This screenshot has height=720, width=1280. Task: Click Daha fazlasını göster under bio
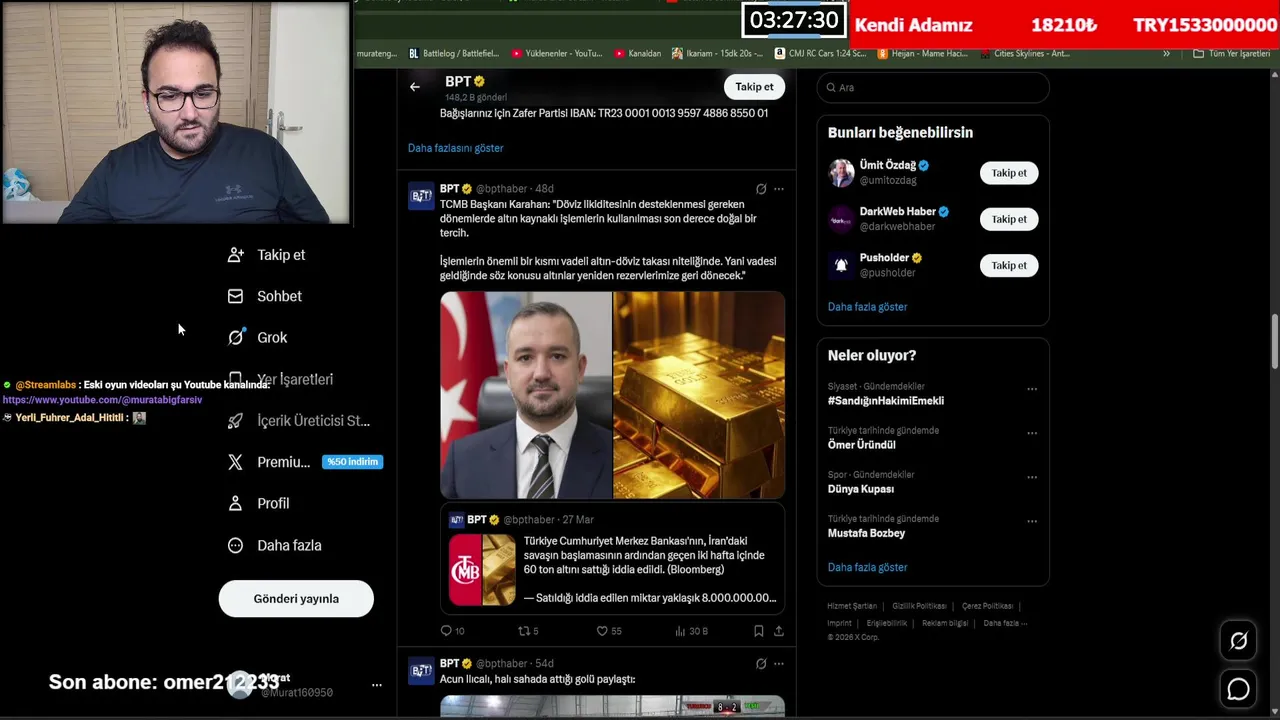(455, 148)
